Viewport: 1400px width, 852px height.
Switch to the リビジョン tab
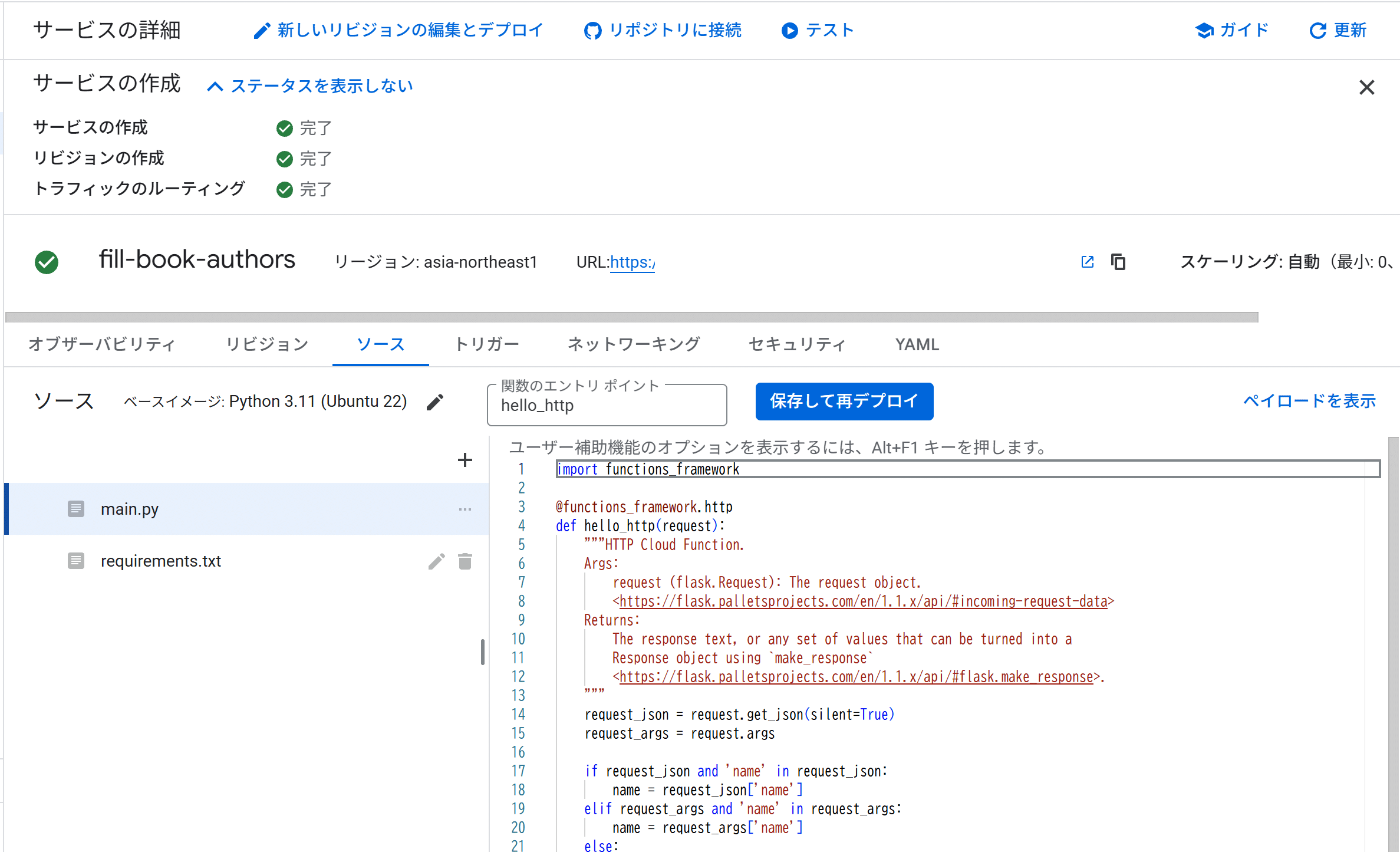[x=268, y=344]
